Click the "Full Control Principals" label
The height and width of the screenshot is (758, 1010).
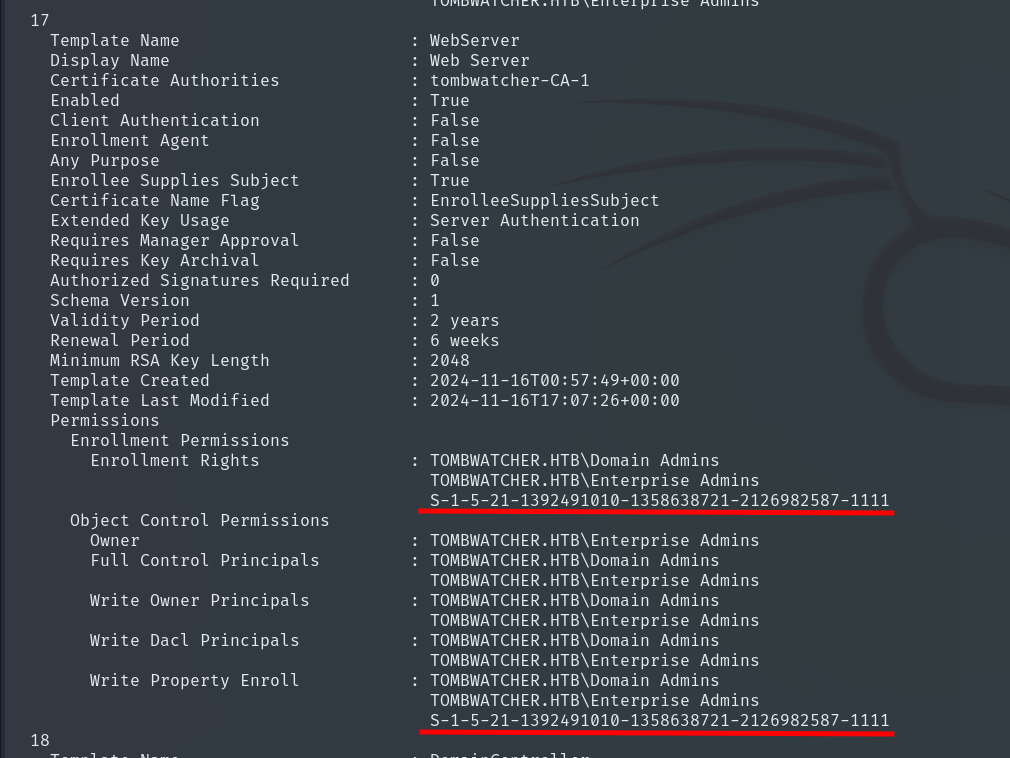(x=204, y=561)
